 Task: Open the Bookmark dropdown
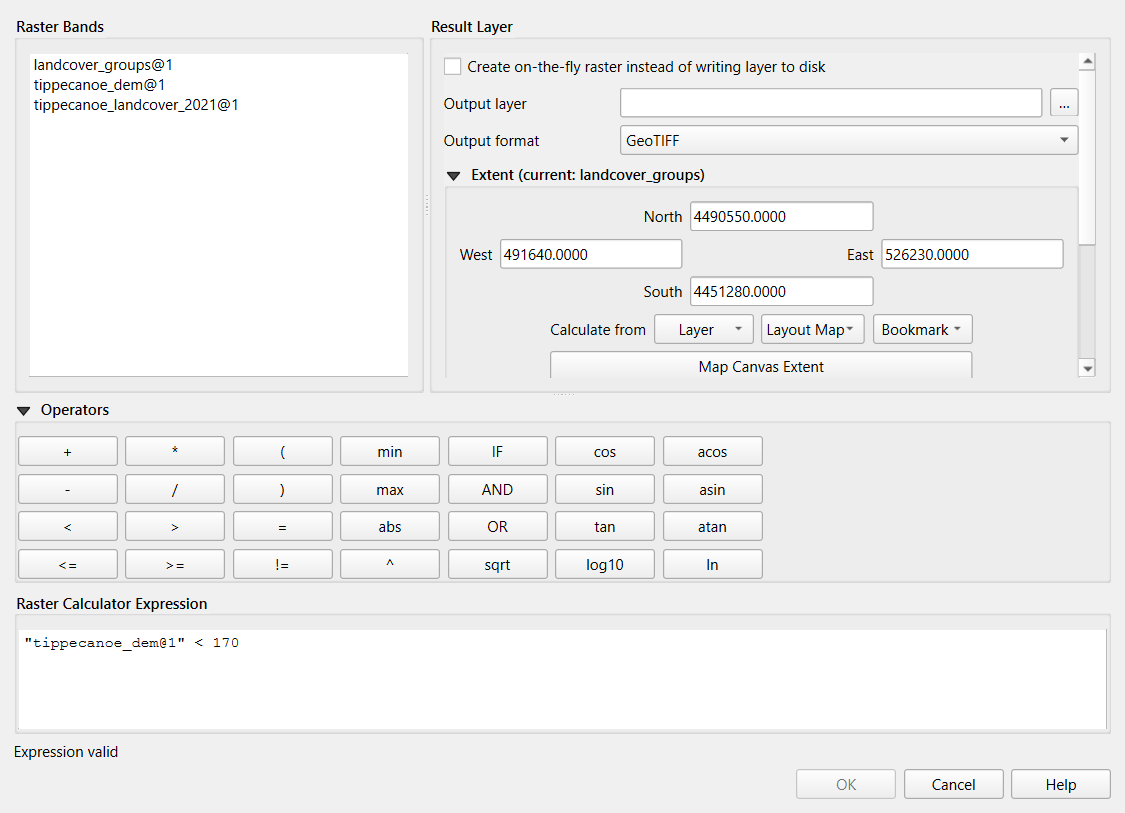click(x=923, y=329)
